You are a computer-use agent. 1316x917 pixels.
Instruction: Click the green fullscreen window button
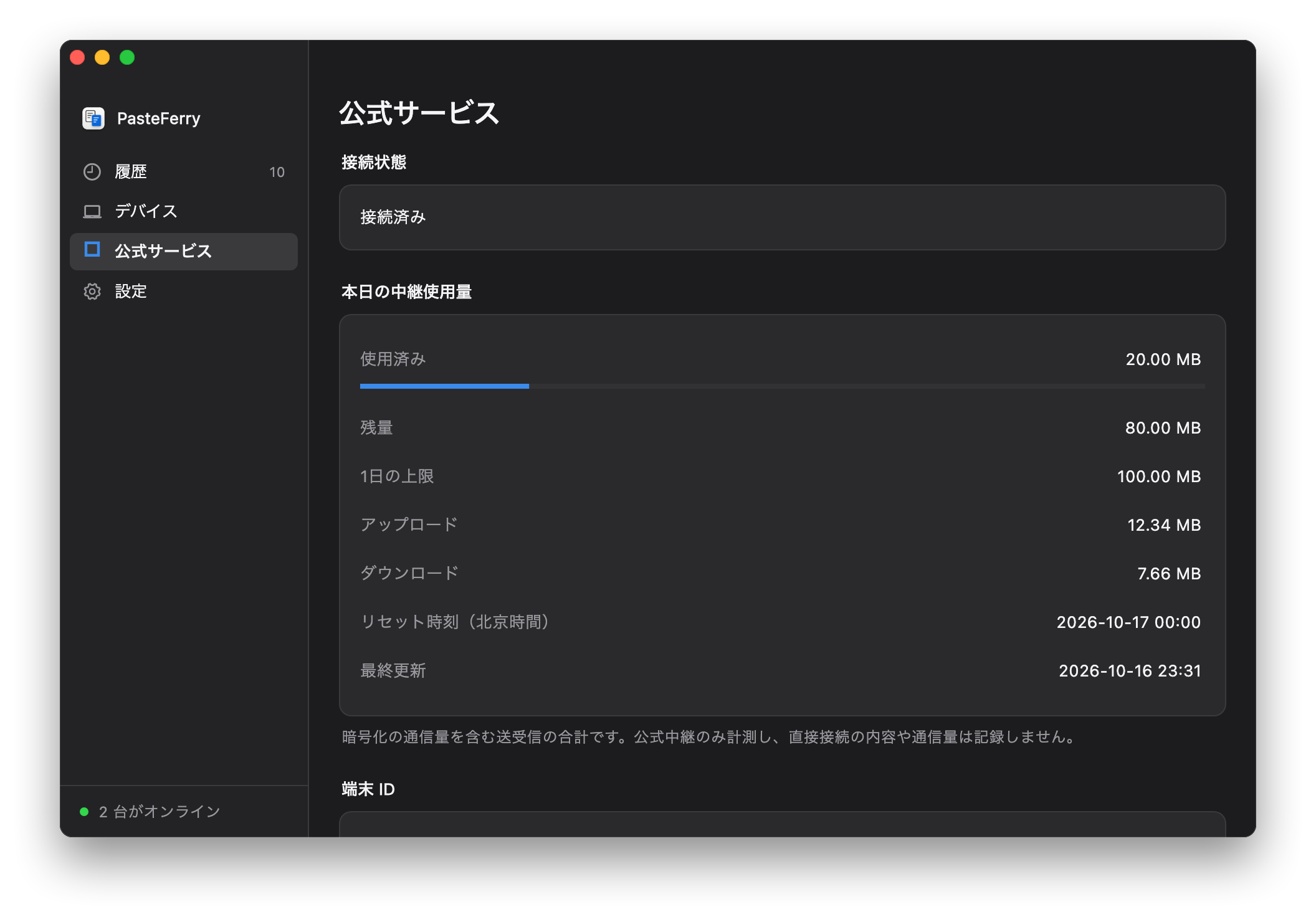pos(127,57)
